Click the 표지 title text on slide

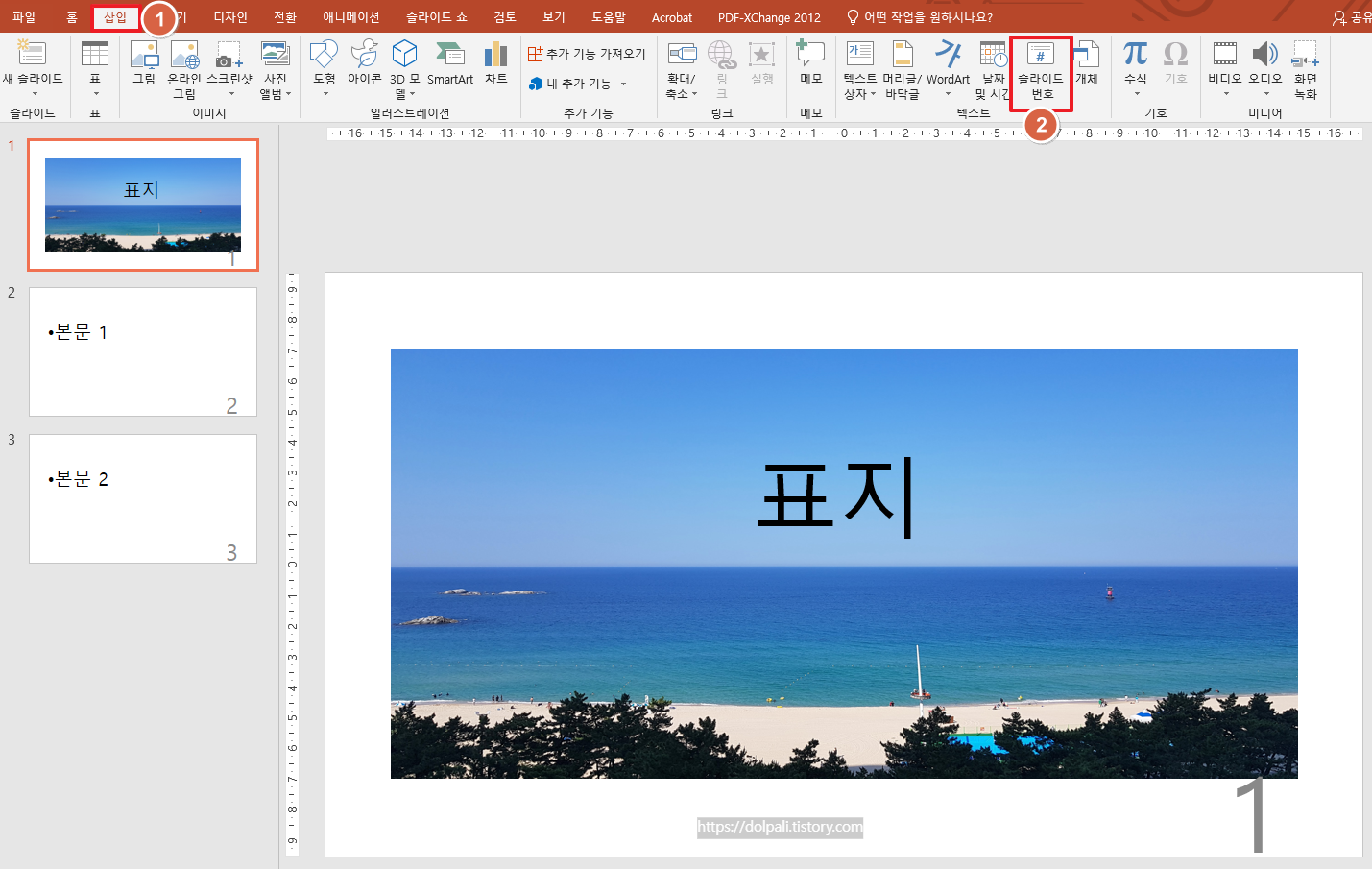[835, 496]
